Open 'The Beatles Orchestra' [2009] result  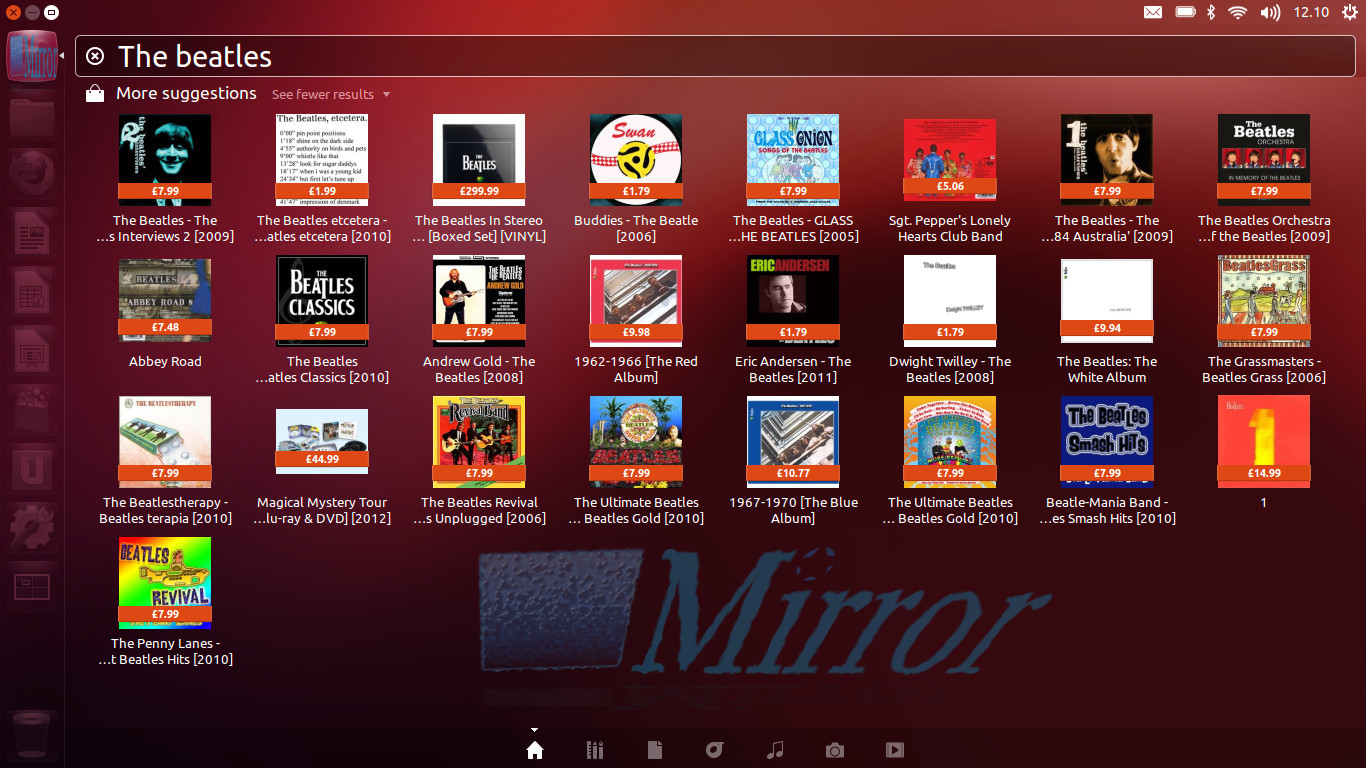pos(1264,178)
